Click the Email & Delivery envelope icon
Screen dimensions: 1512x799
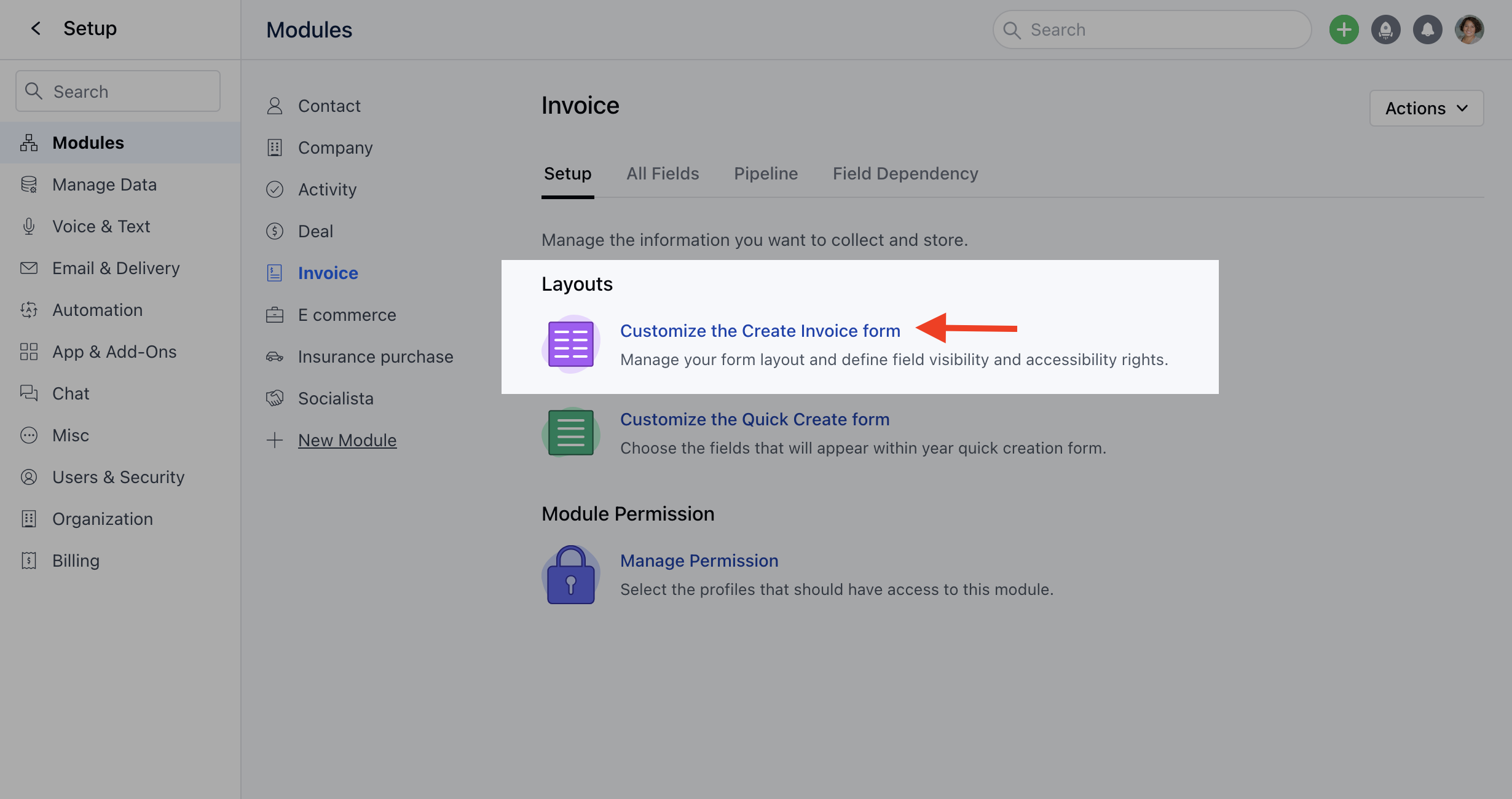(29, 268)
